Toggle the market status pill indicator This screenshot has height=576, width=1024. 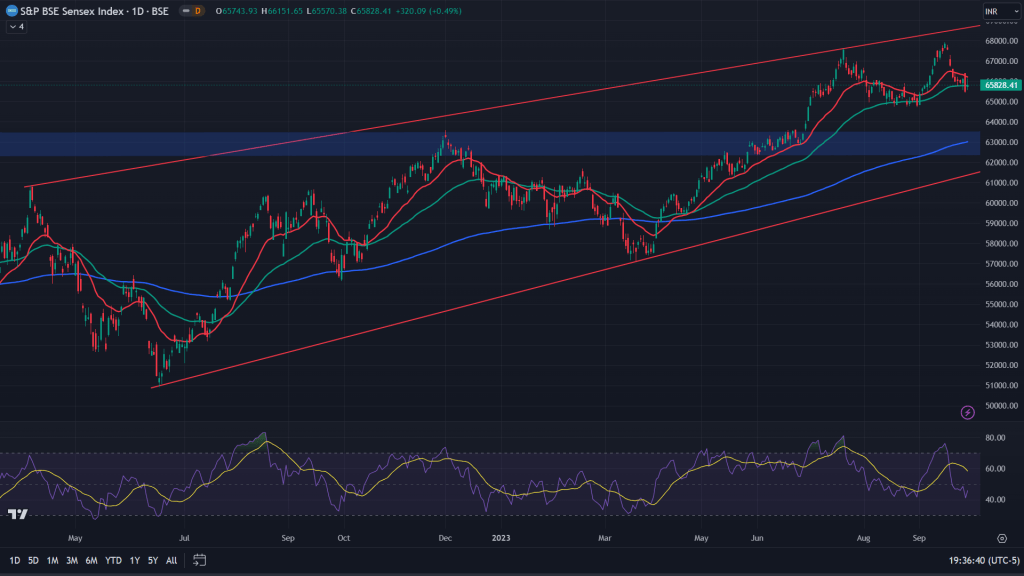[185, 11]
